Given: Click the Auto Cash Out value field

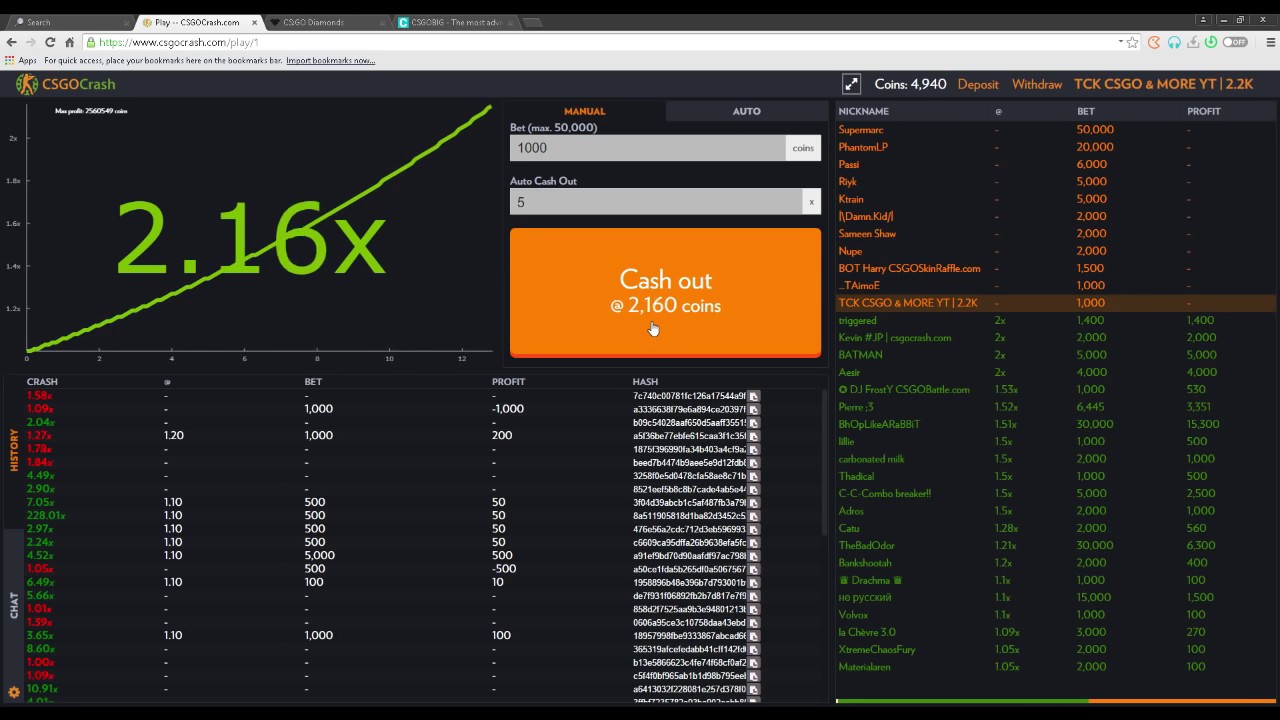Looking at the screenshot, I should click(655, 202).
